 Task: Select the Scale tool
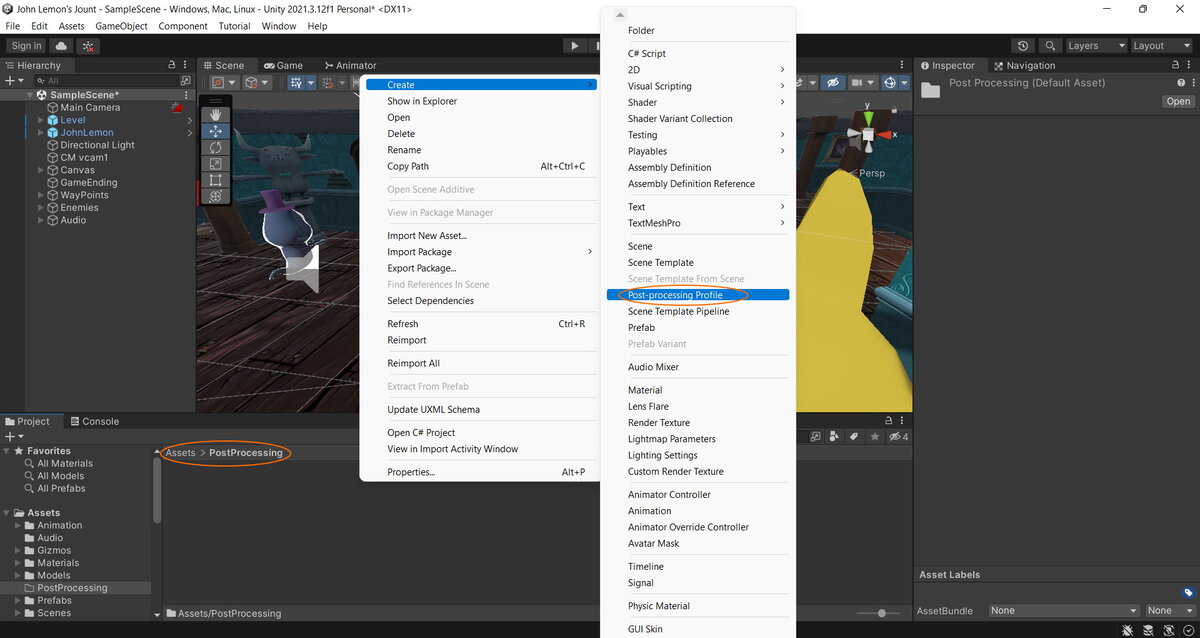[x=215, y=164]
